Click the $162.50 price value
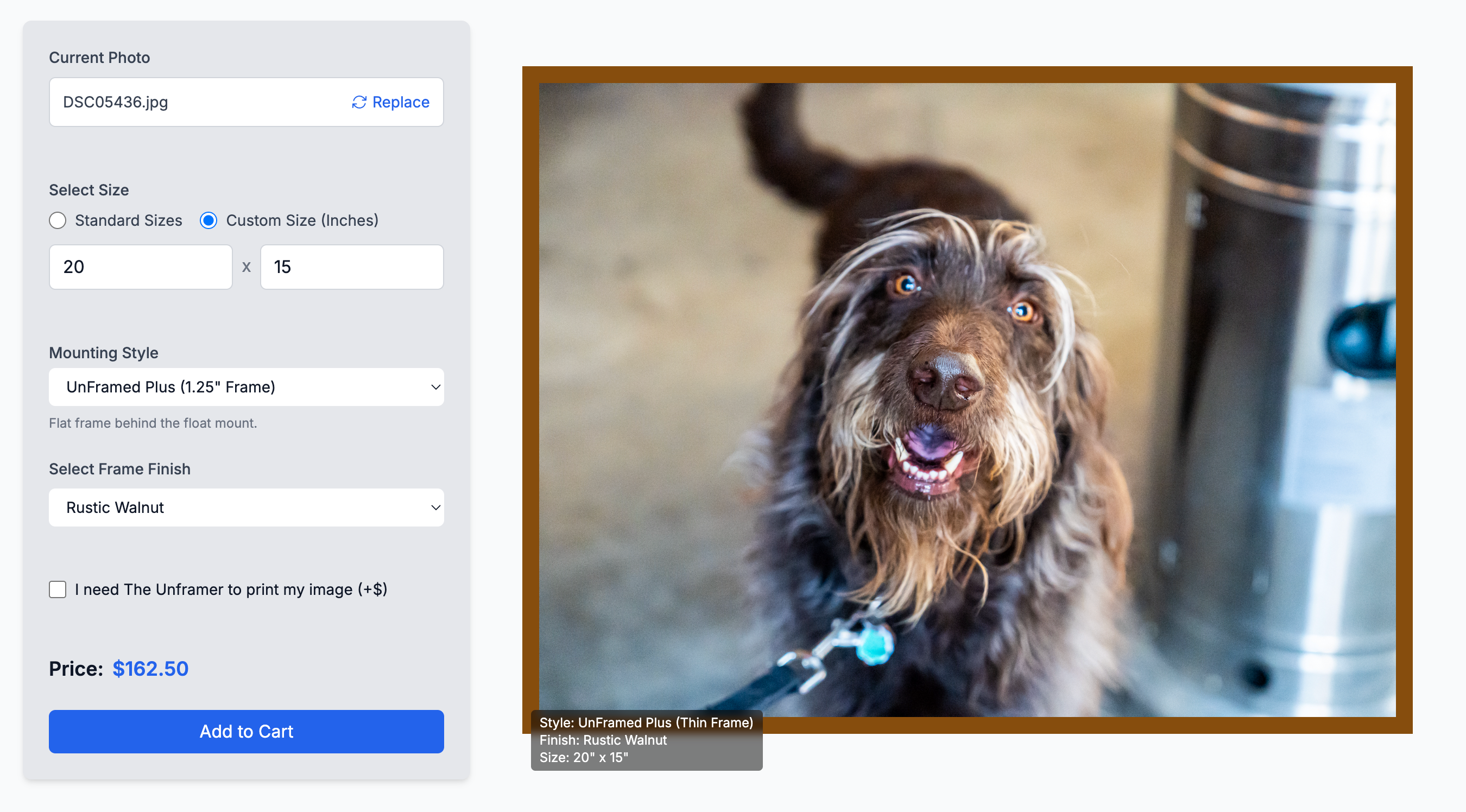 tap(150, 669)
